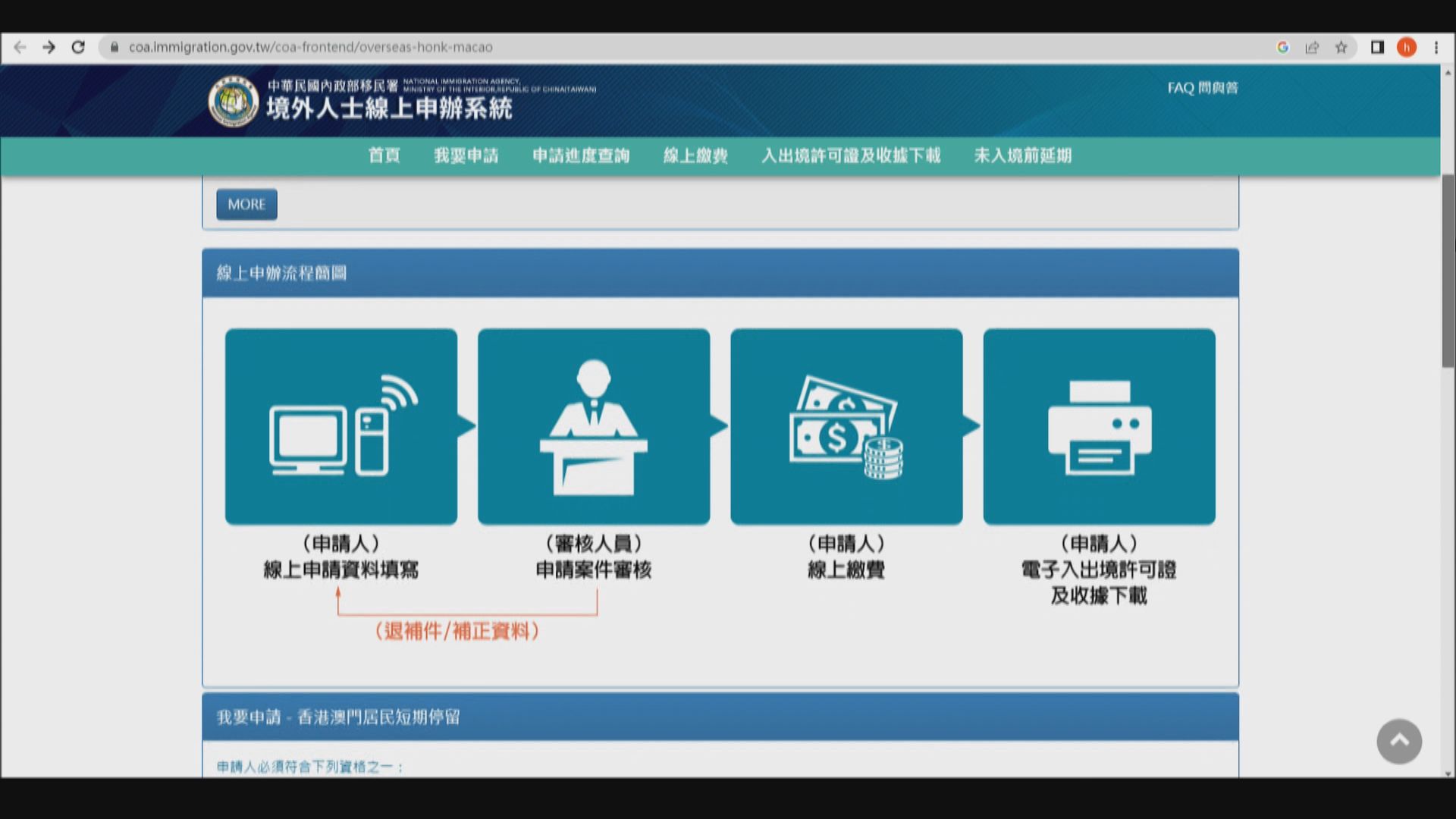Click the 線上繳費 navigation item

(695, 155)
